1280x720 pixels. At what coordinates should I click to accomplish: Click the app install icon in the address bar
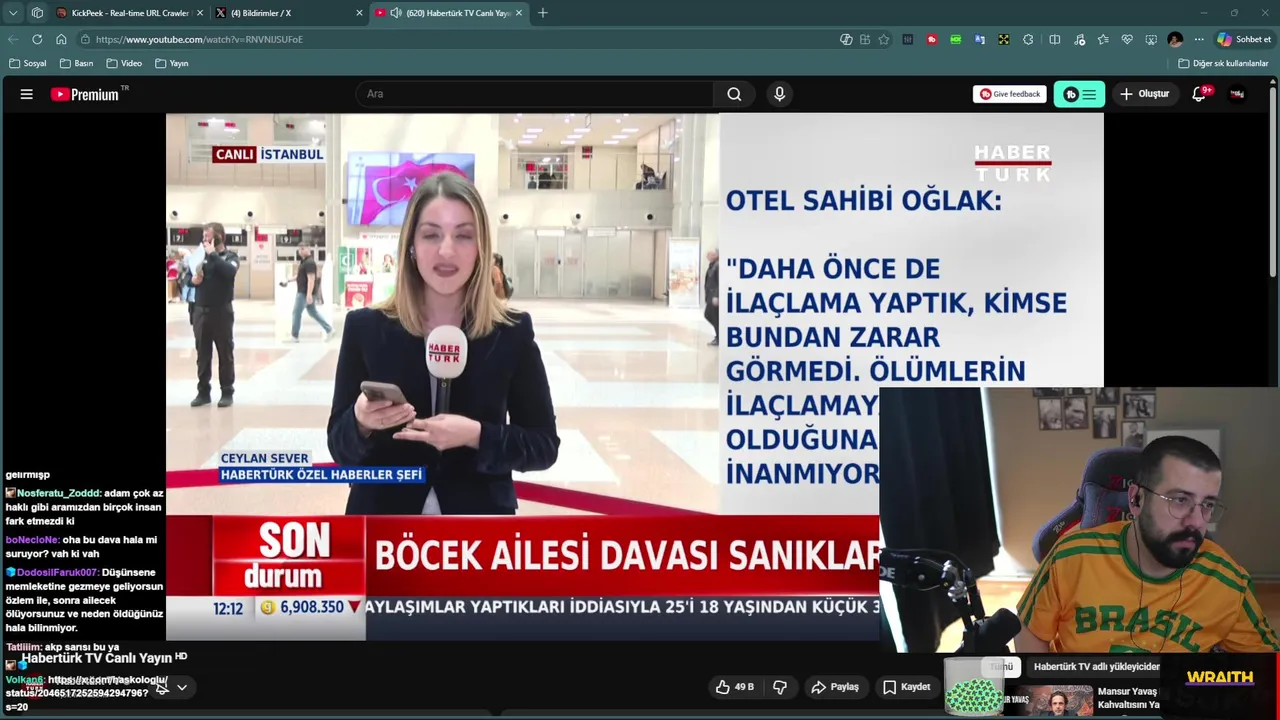[x=865, y=39]
